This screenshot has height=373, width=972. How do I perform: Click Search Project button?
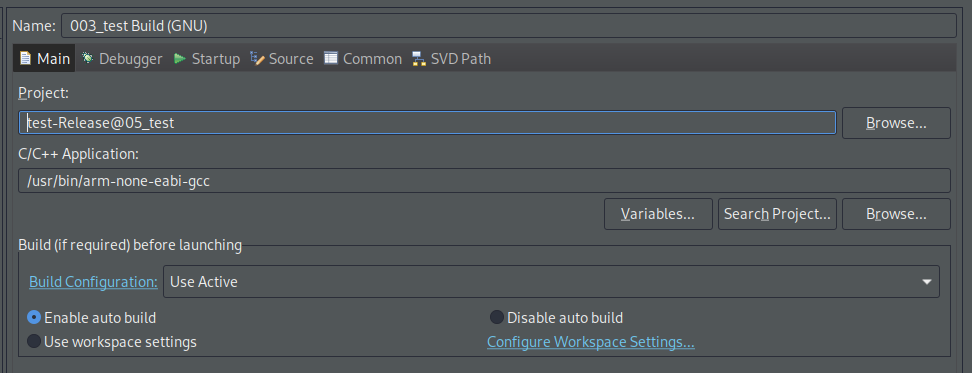[777, 214]
